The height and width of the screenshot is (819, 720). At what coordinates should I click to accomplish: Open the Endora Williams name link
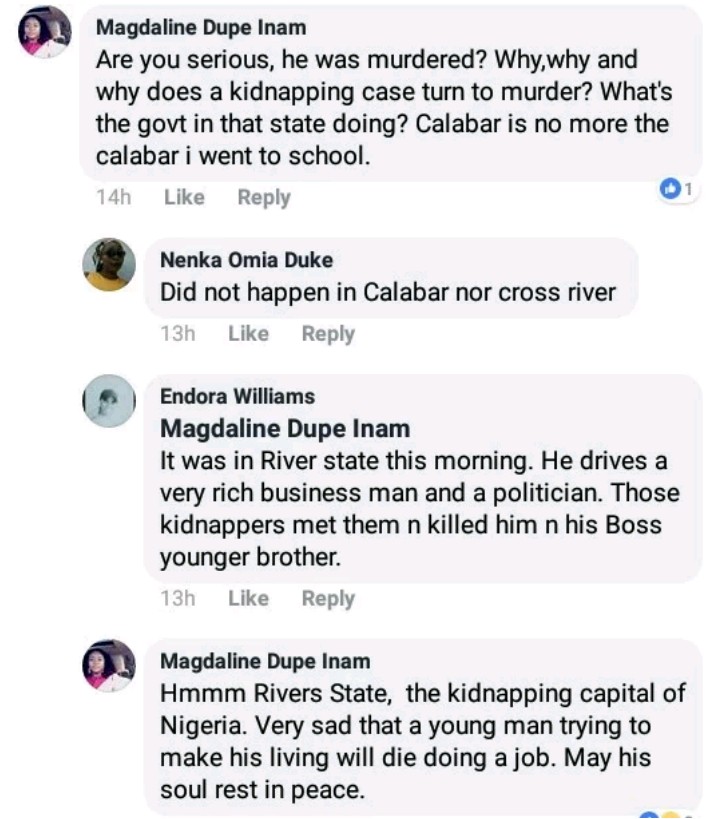tap(237, 396)
